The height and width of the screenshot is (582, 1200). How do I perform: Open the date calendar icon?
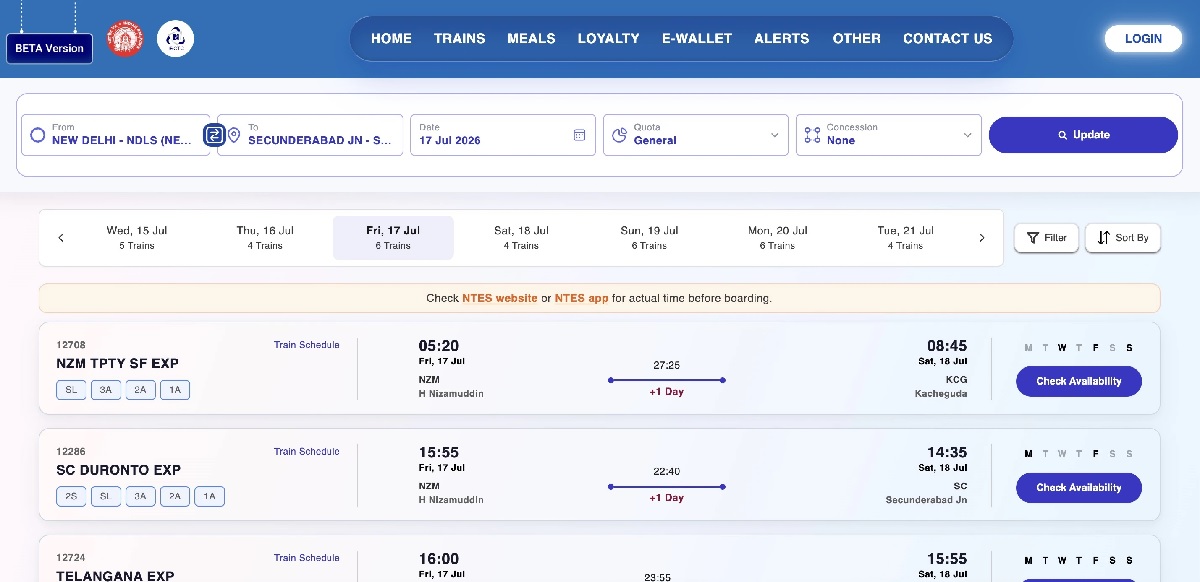point(579,135)
